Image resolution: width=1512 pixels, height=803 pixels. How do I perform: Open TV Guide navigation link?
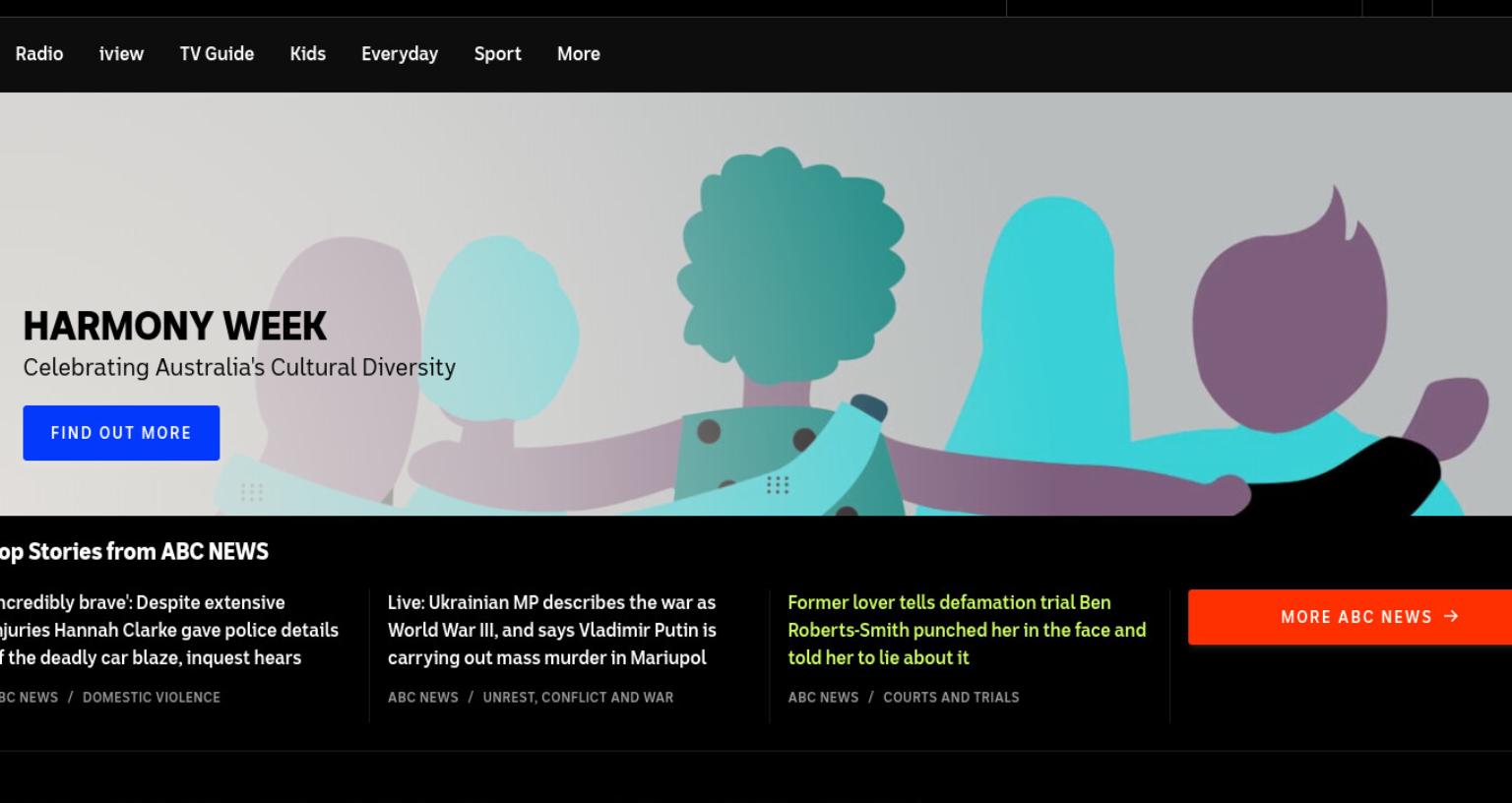[217, 54]
